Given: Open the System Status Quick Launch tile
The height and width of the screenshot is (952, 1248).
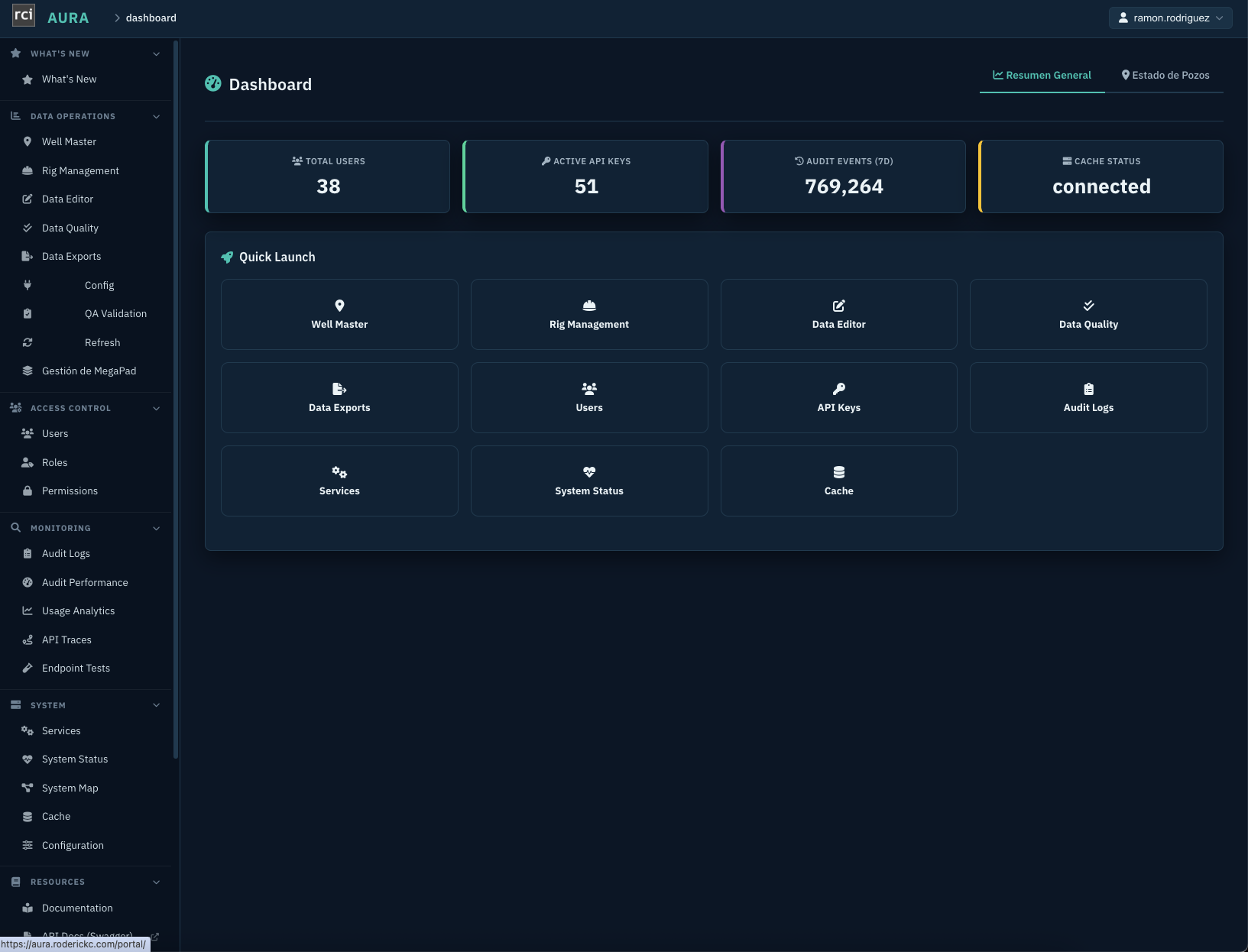Looking at the screenshot, I should [x=589, y=481].
